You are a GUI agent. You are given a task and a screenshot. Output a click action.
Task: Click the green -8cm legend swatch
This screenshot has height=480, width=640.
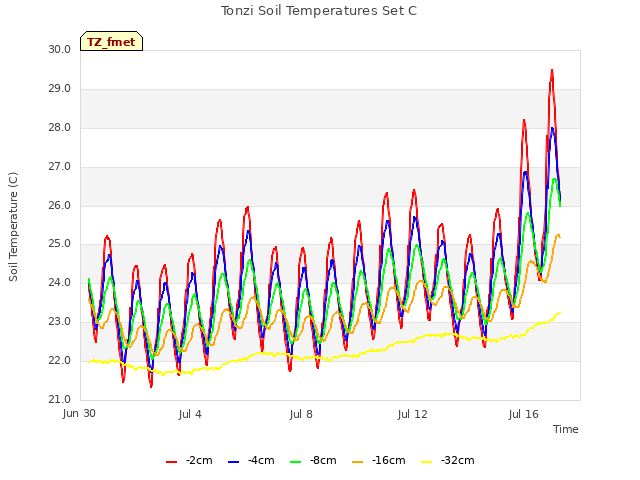tap(295, 462)
